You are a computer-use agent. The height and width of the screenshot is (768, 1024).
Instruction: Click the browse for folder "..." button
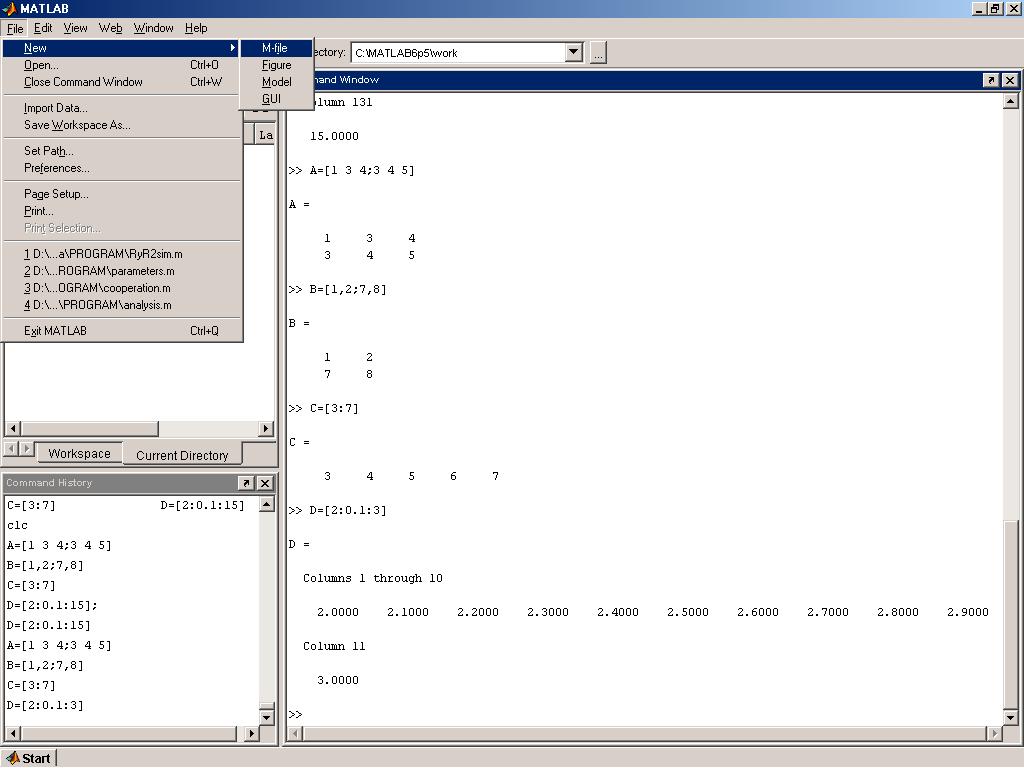[x=598, y=53]
